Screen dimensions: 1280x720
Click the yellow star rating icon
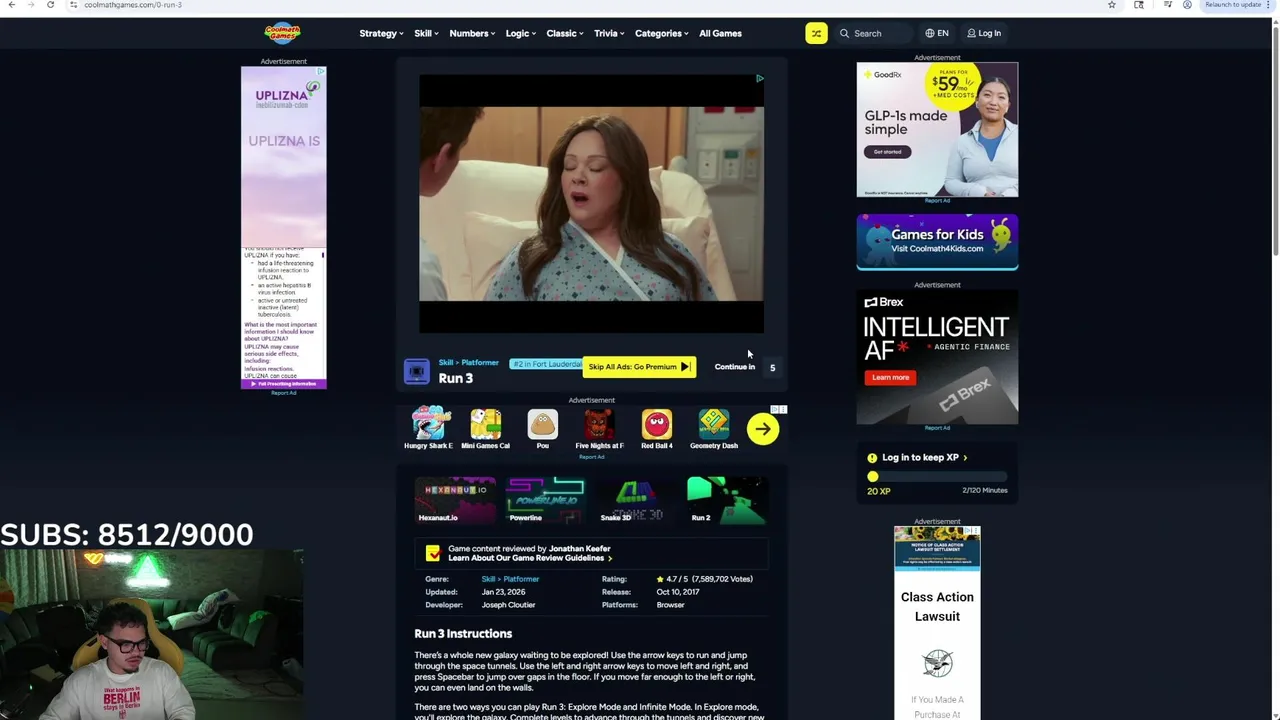tap(660, 579)
